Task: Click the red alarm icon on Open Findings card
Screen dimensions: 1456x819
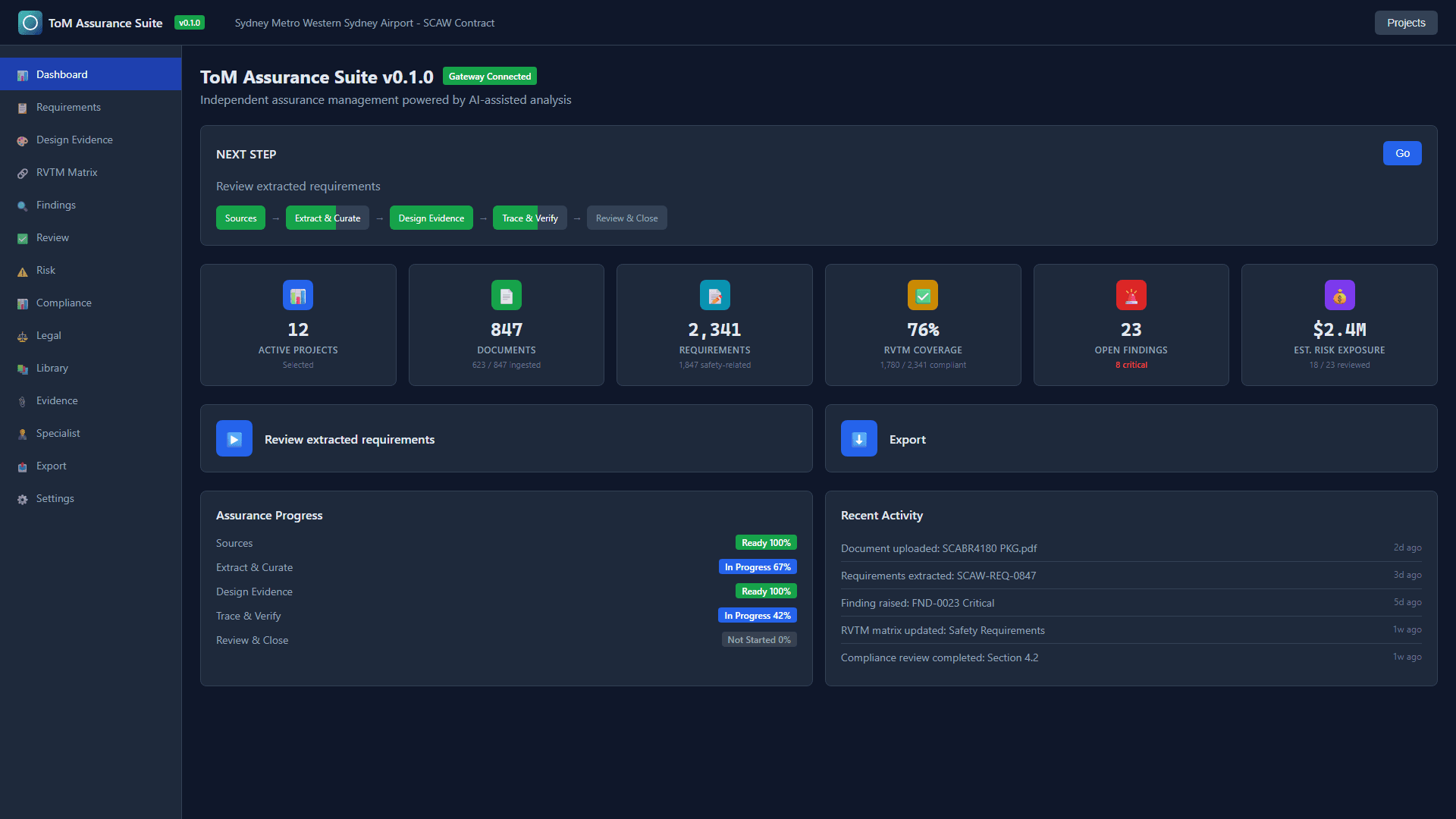Action: (1131, 295)
